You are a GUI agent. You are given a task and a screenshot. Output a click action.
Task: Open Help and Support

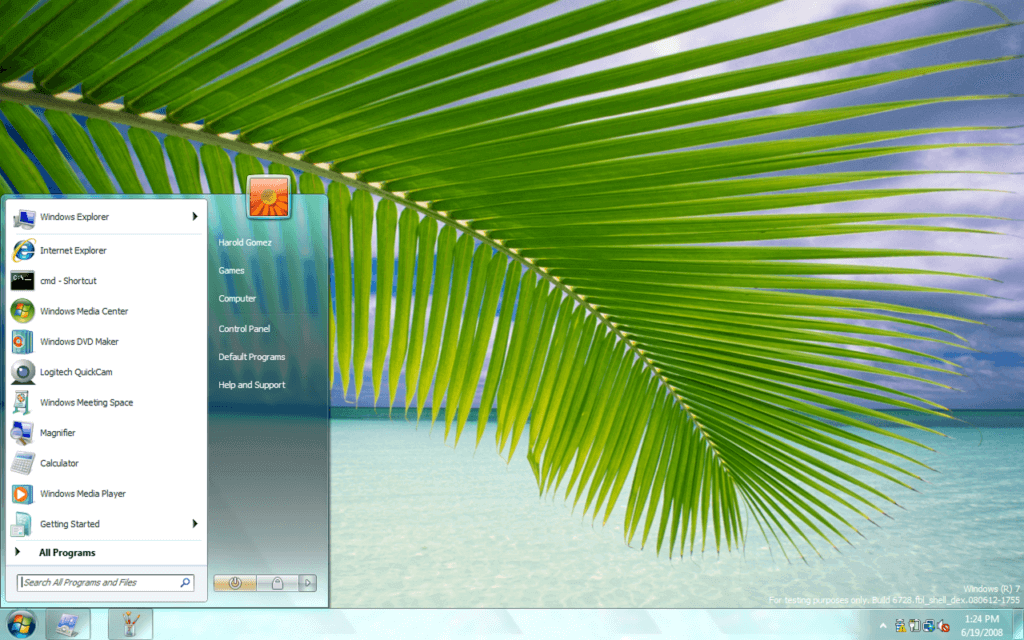[x=251, y=384]
